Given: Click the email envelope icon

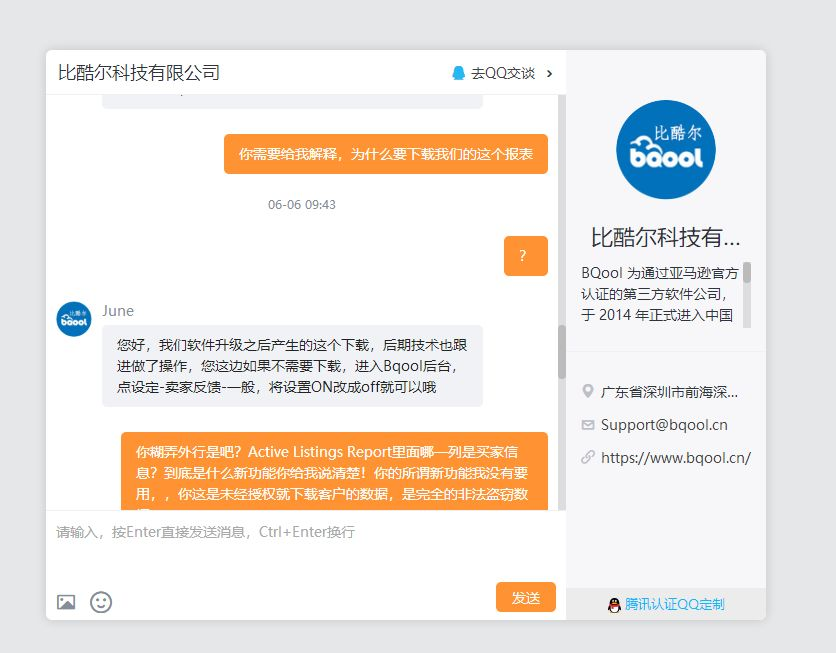Looking at the screenshot, I should pyautogui.click(x=587, y=425).
